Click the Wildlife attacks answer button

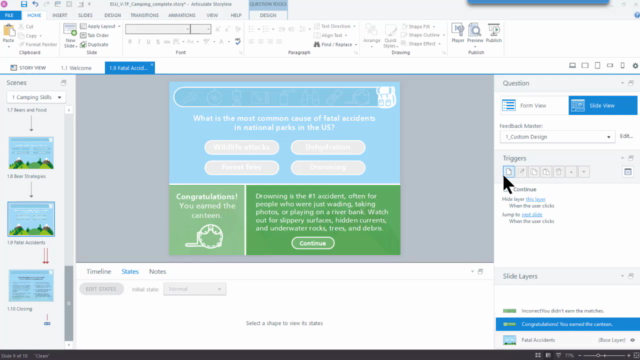(x=242, y=147)
